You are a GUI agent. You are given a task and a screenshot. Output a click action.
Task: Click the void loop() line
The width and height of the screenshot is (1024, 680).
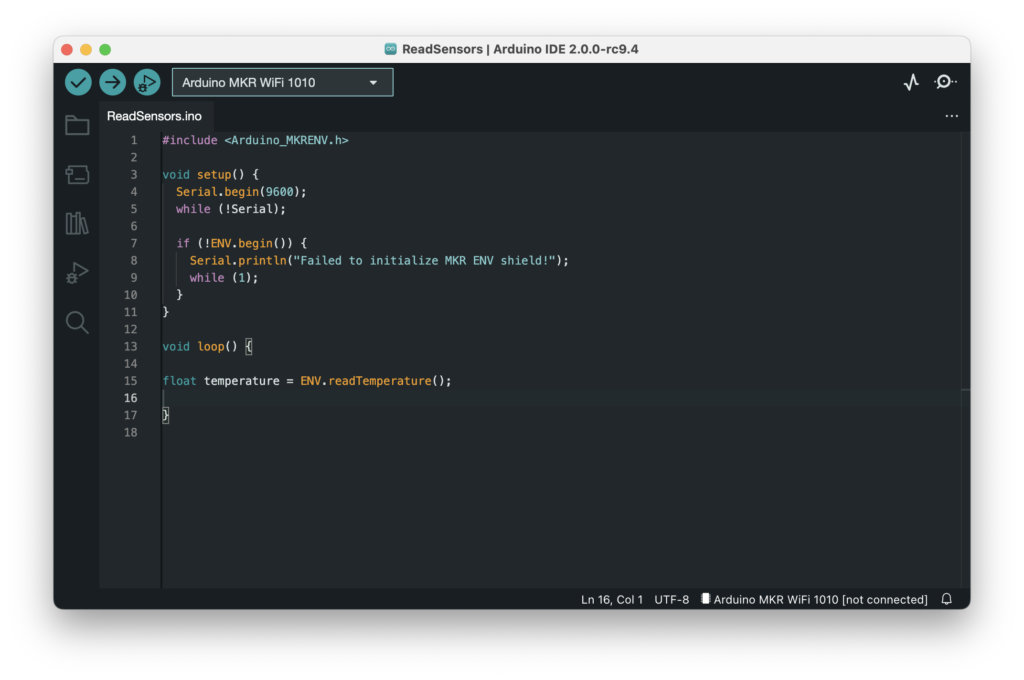(207, 347)
